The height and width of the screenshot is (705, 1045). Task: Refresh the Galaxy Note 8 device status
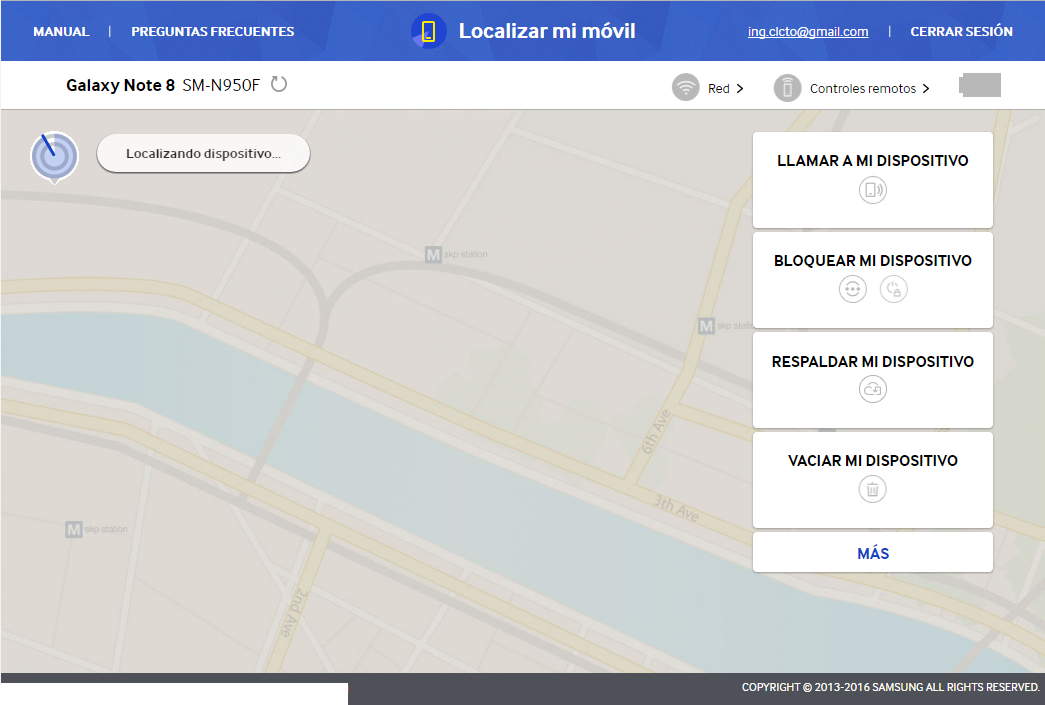[x=279, y=85]
